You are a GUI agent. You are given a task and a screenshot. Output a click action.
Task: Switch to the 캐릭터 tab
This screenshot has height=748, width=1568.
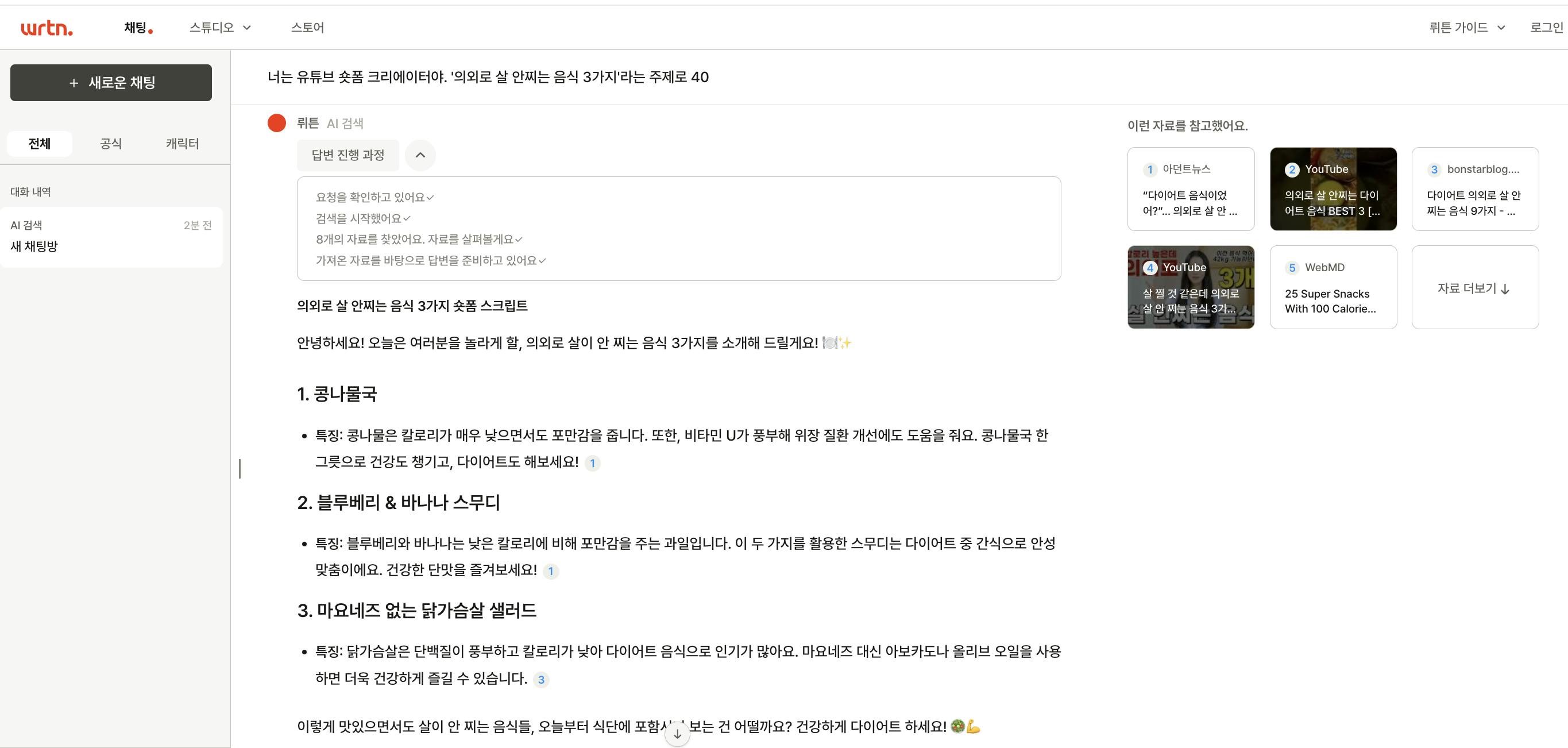click(183, 144)
